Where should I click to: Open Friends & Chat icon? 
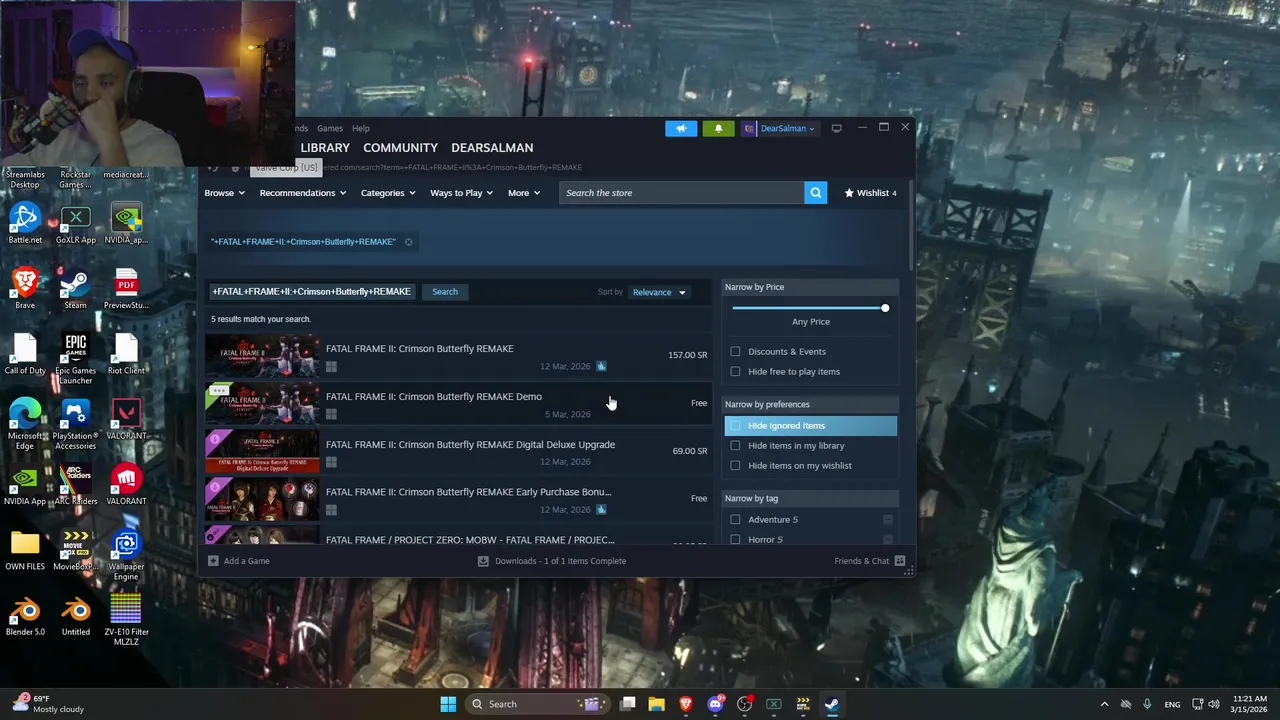900,561
